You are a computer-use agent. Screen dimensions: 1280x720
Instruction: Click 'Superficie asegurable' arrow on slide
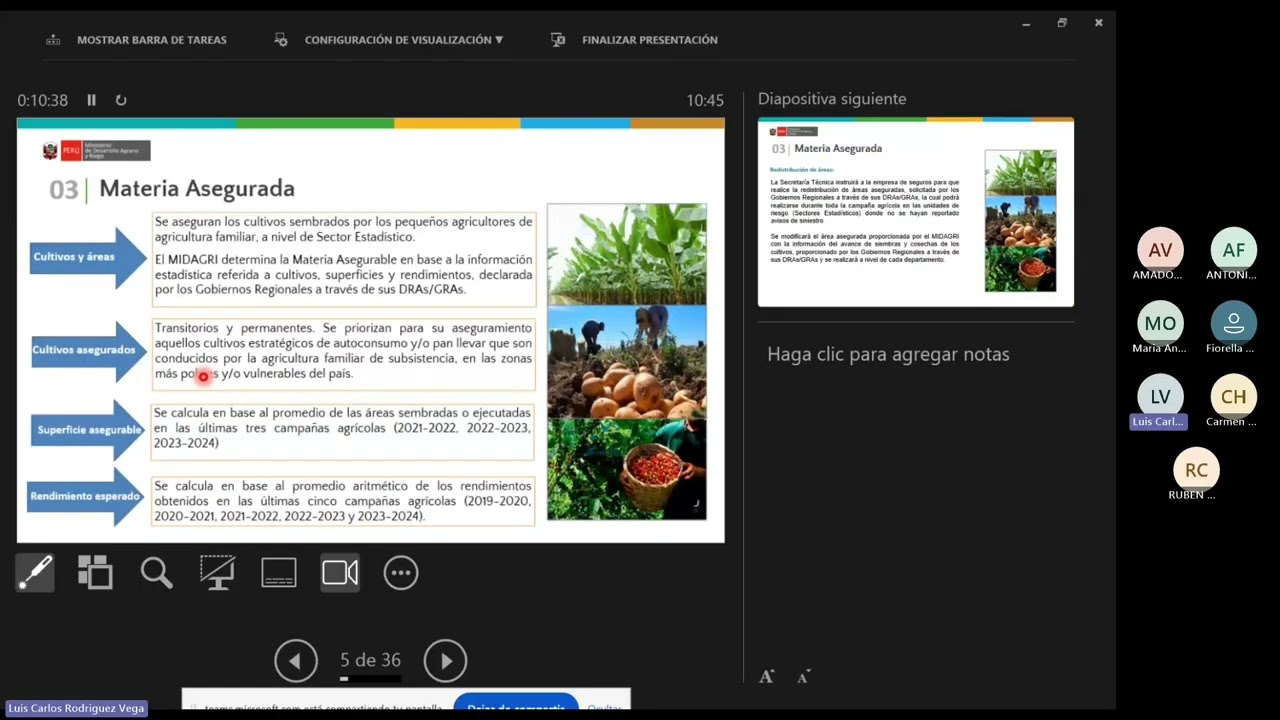(x=88, y=430)
